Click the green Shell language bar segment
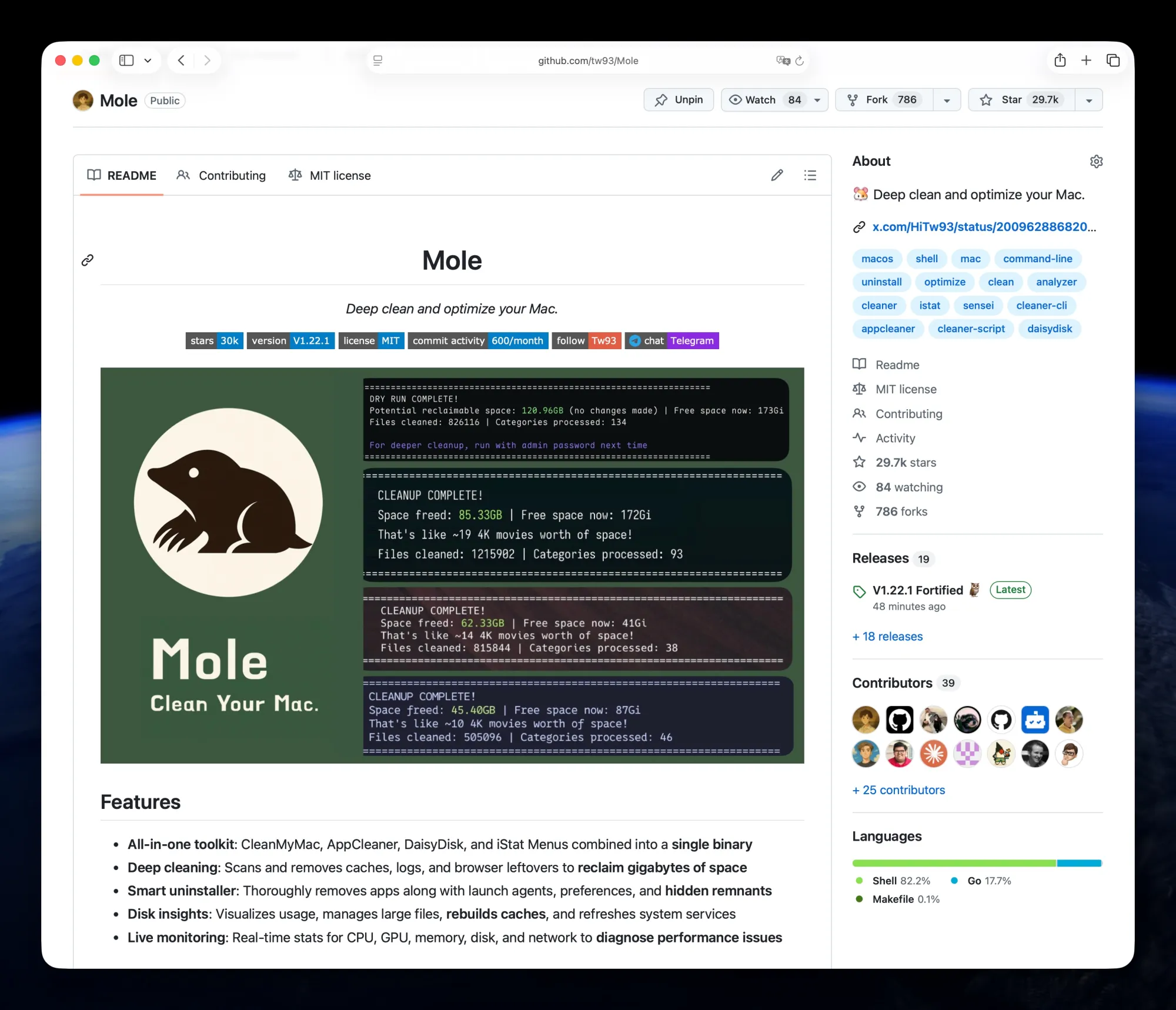 (954, 863)
